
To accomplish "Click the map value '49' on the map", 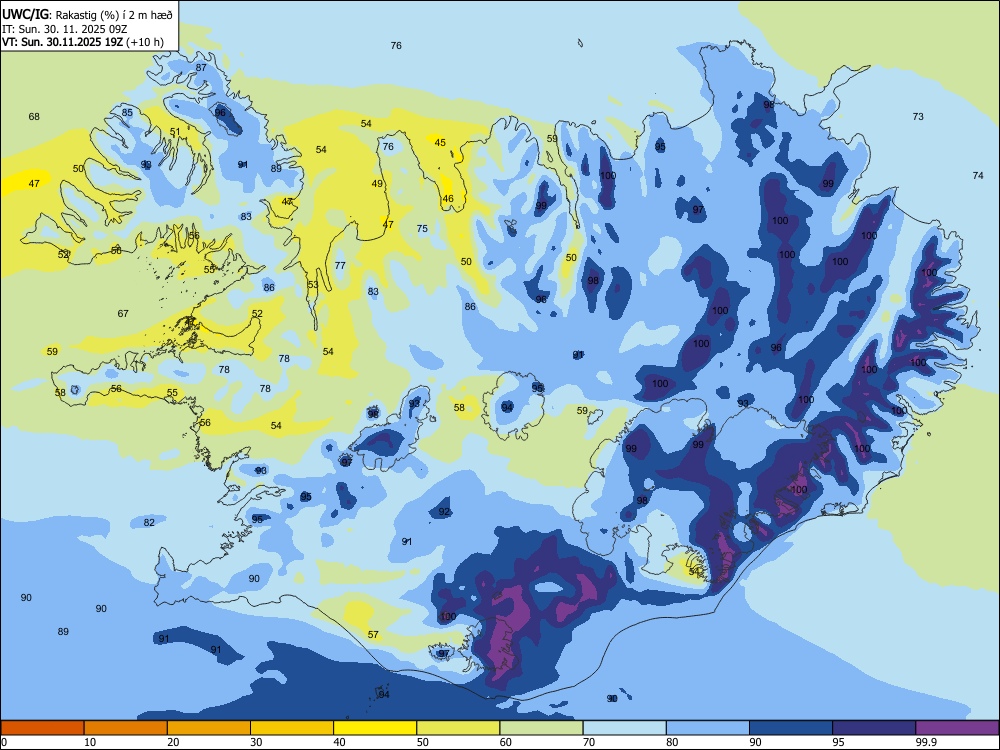I will coord(378,184).
